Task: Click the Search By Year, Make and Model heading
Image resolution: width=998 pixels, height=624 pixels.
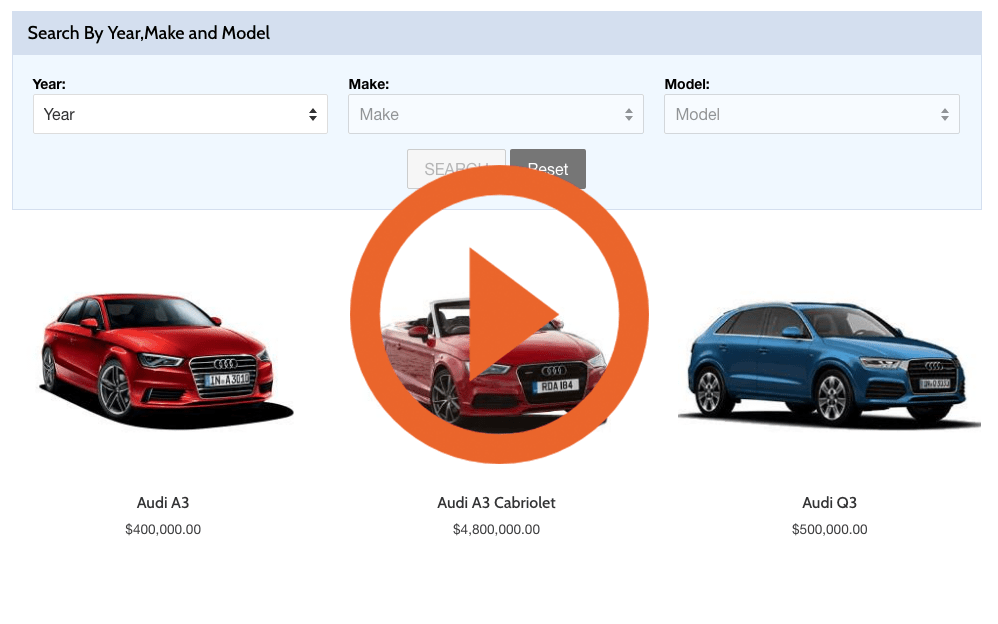Action: click(x=148, y=33)
